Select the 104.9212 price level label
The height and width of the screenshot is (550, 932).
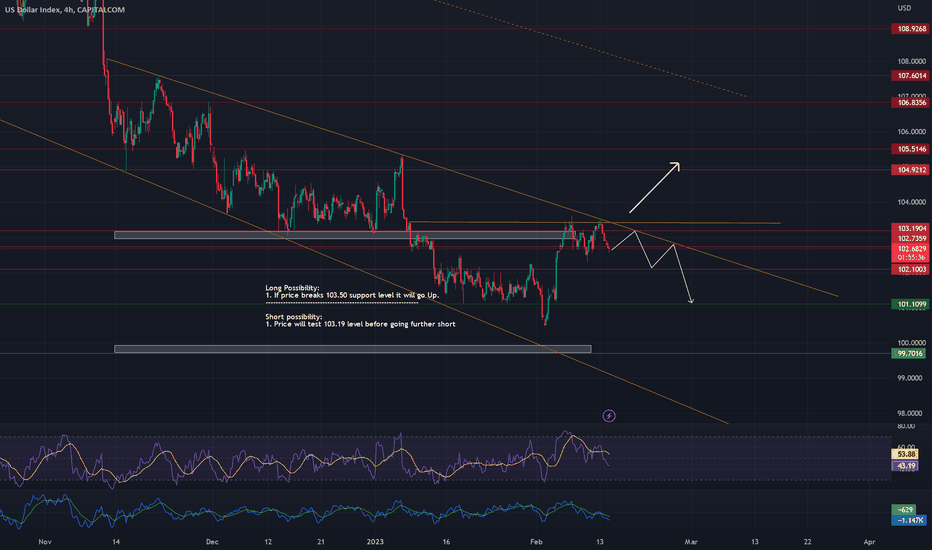click(x=910, y=169)
